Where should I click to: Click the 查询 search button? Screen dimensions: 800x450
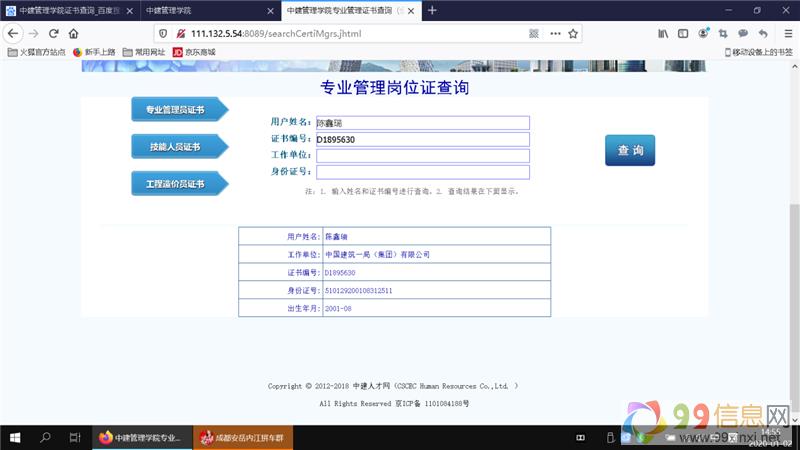tap(630, 150)
